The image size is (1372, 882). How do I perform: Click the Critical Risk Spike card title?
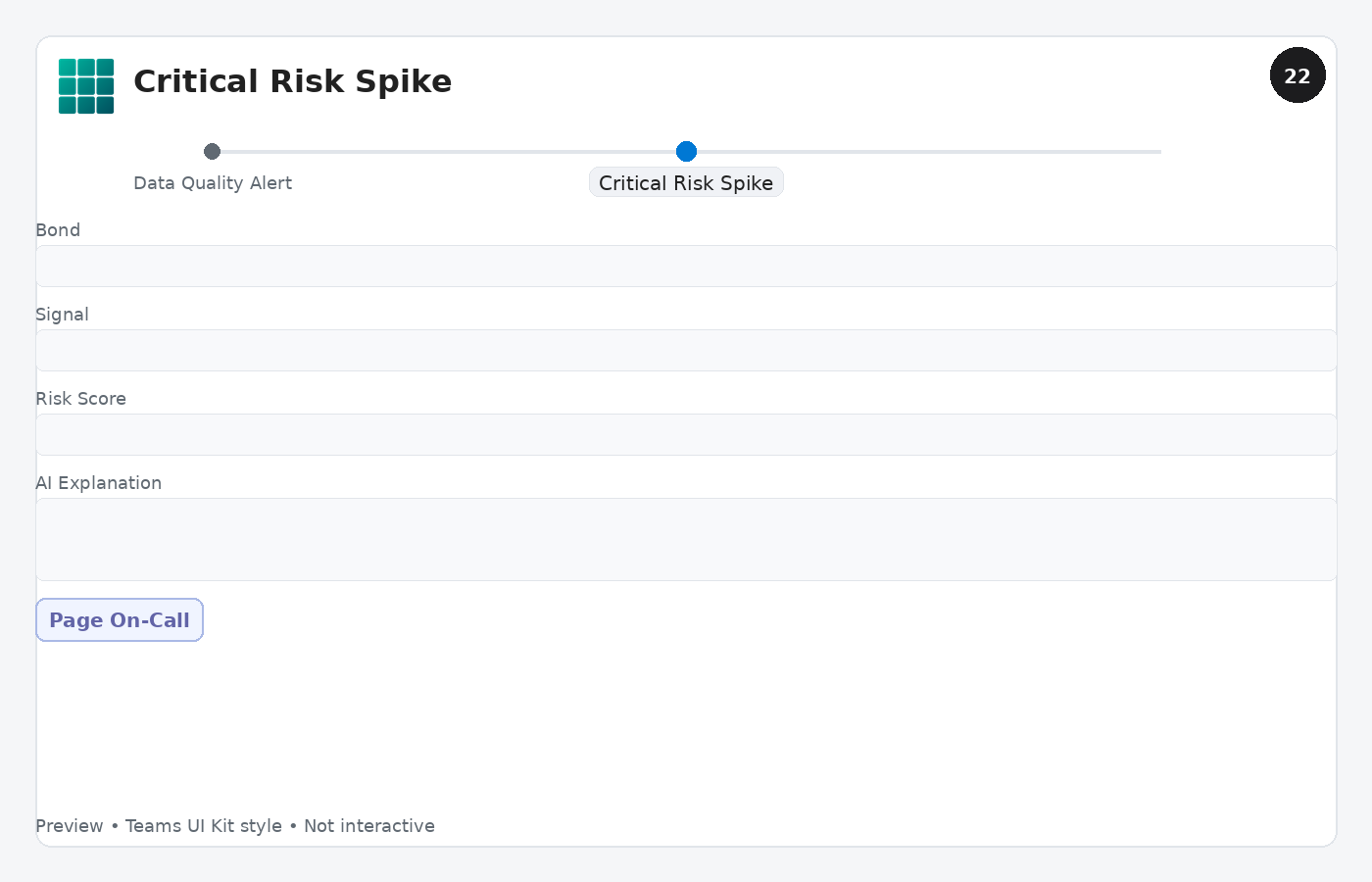[292, 81]
